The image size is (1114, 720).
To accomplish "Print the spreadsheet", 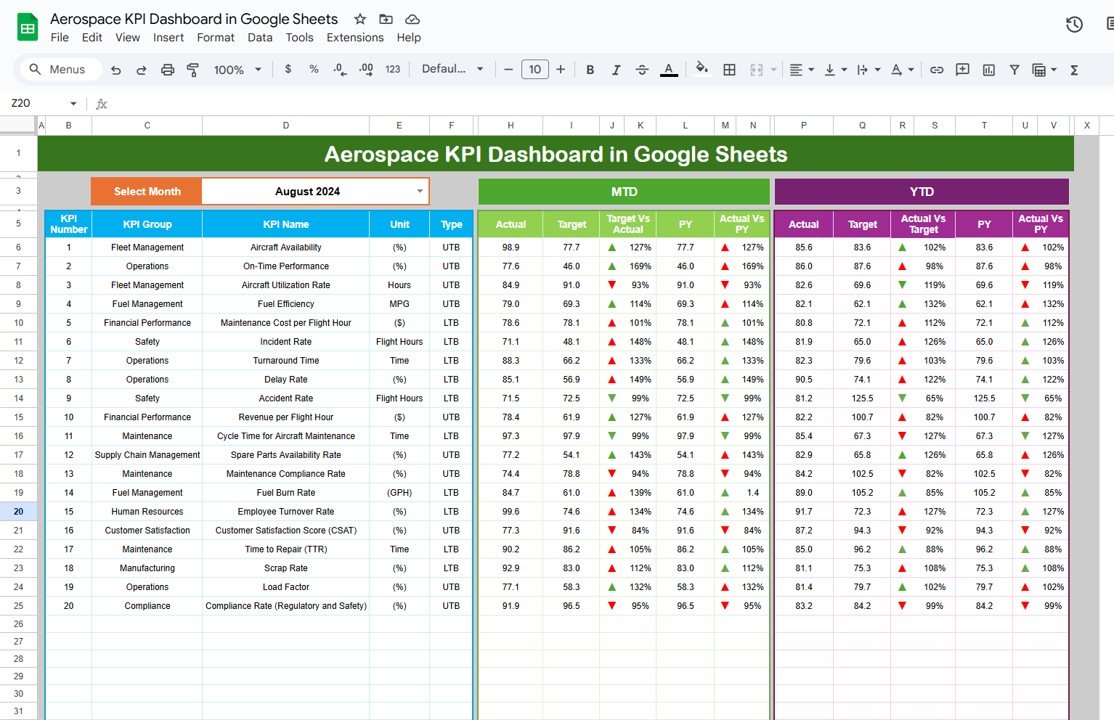I will pyautogui.click(x=167, y=70).
